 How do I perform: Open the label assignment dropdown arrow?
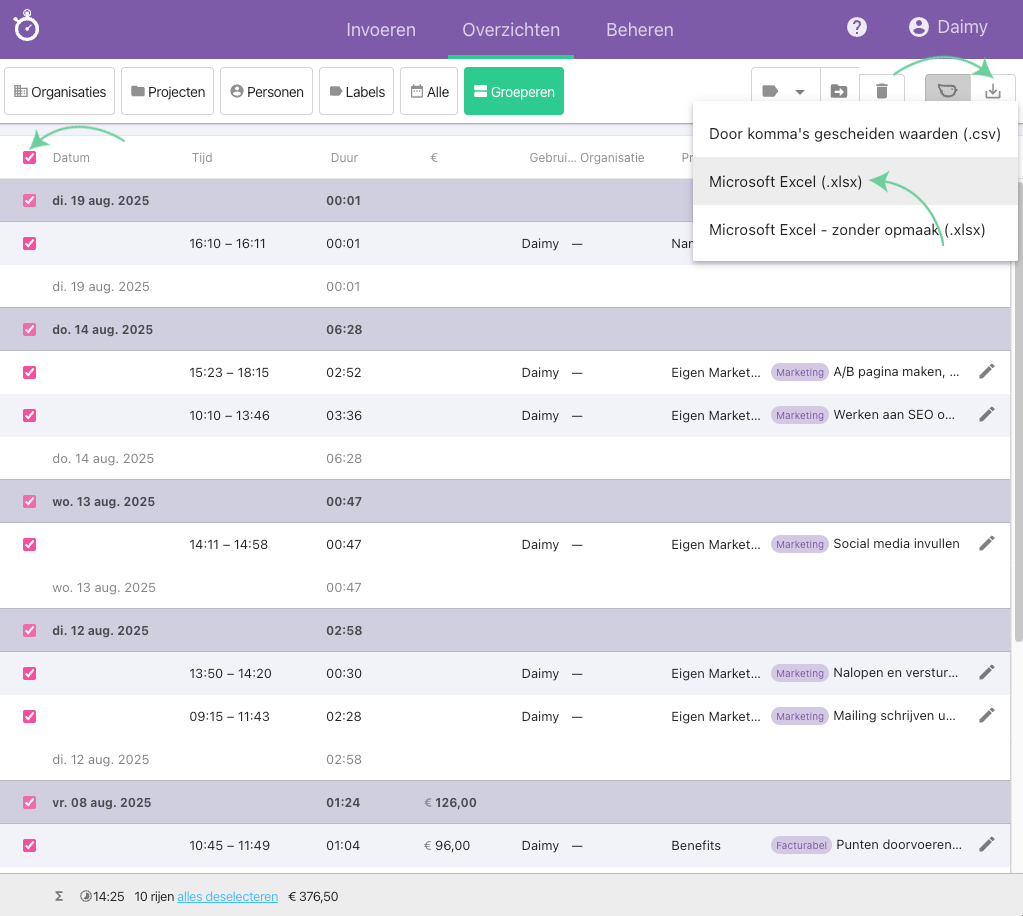(x=799, y=92)
